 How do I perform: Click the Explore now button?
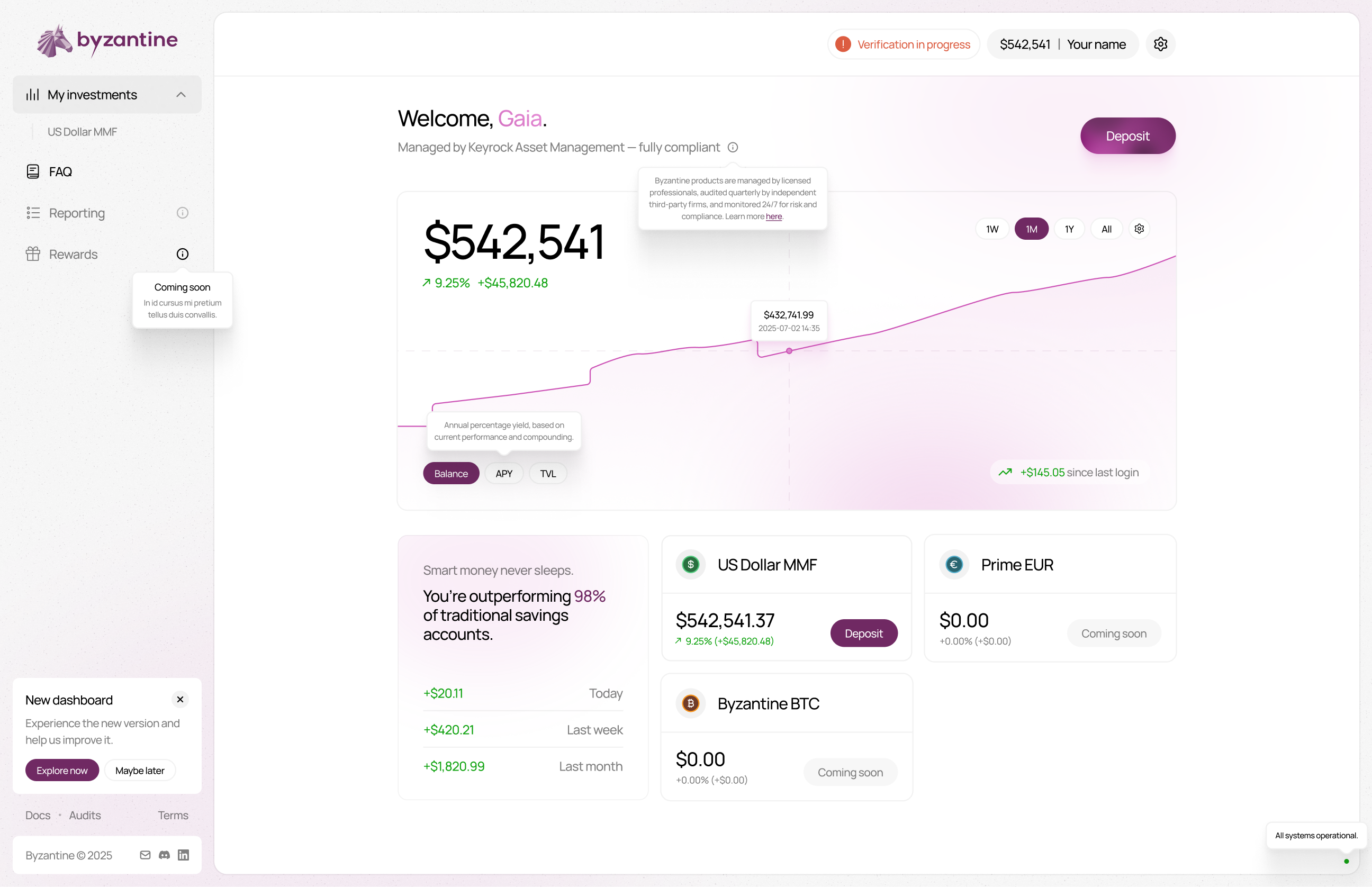pyautogui.click(x=61, y=770)
